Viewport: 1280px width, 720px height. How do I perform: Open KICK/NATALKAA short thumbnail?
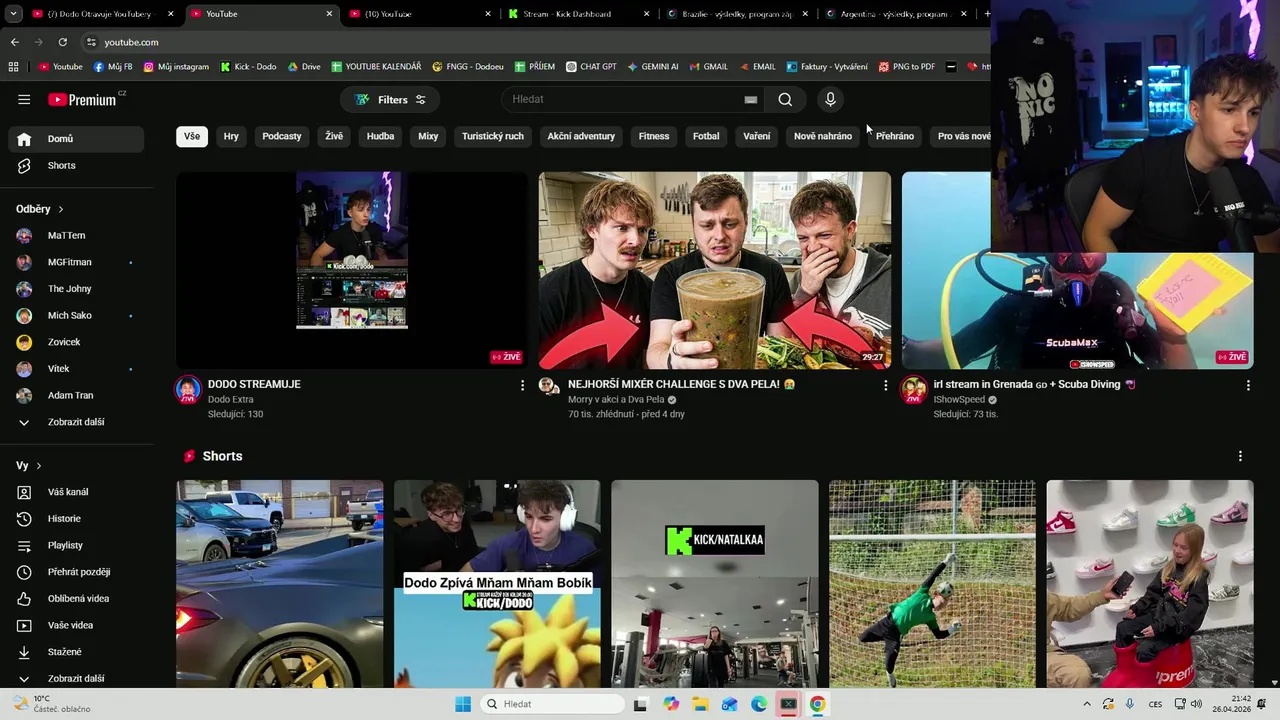pos(715,584)
